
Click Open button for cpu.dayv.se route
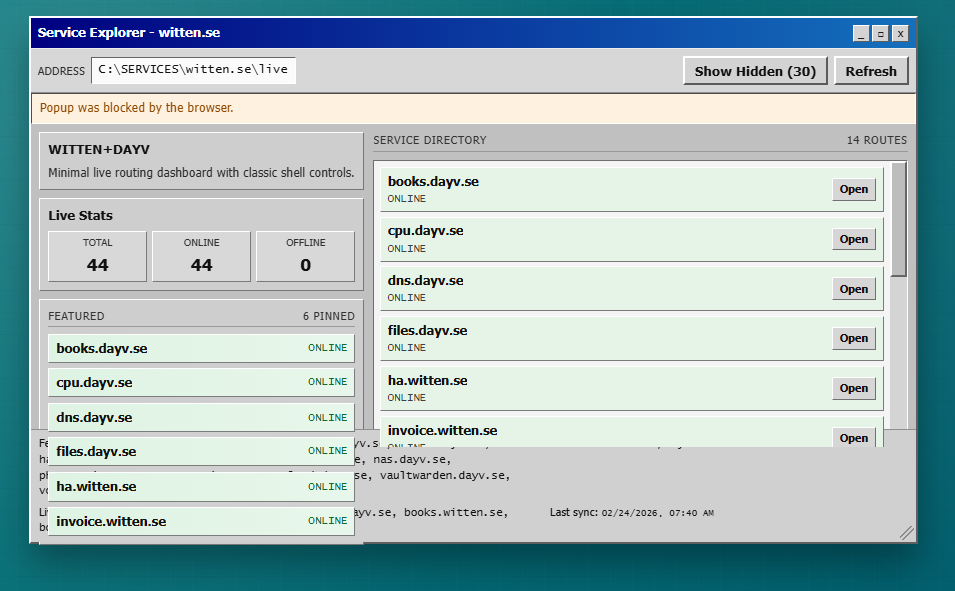[853, 239]
